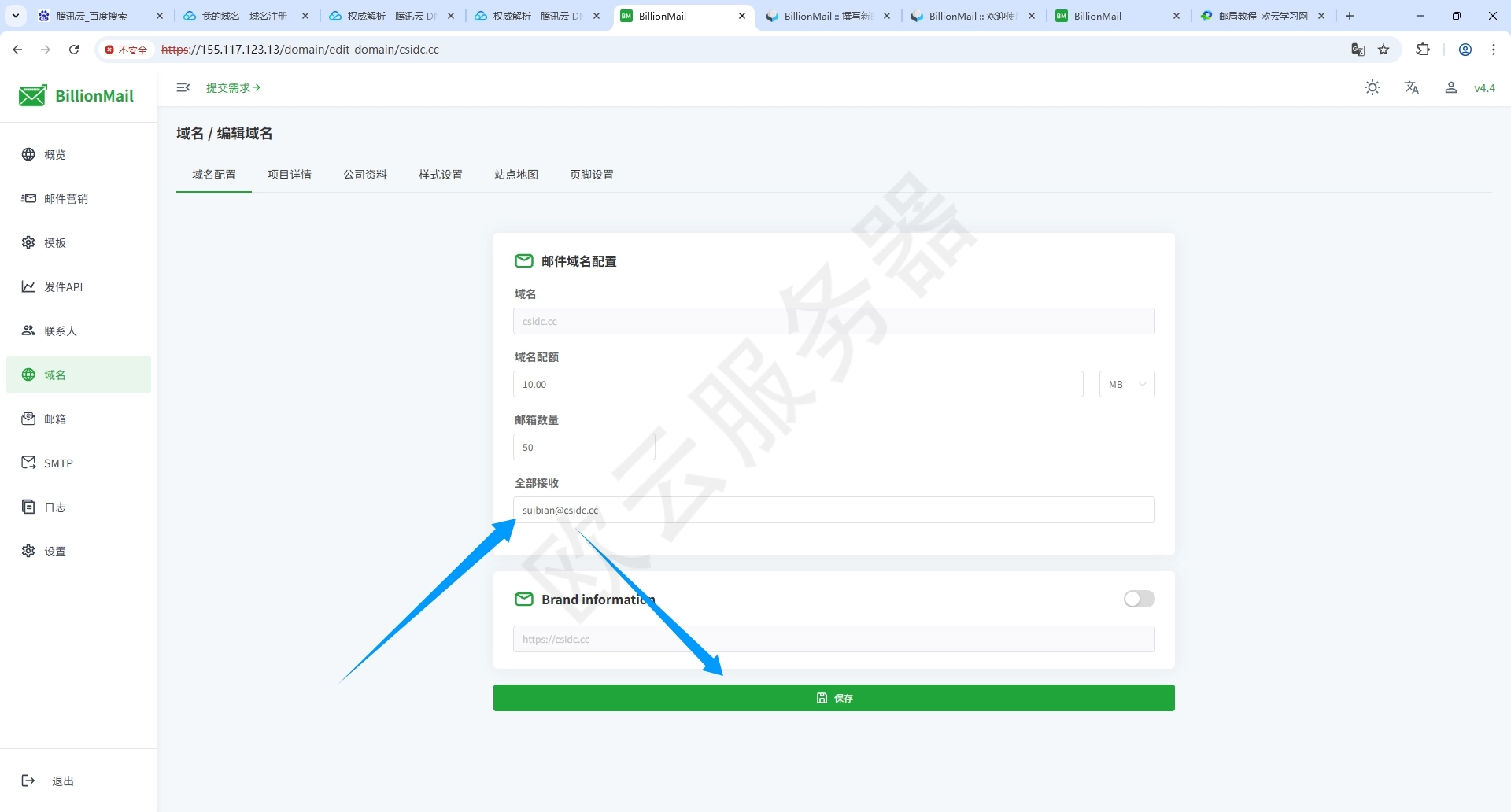Expand the browser tab search chevron
This screenshot has height=812, width=1511.
16,16
